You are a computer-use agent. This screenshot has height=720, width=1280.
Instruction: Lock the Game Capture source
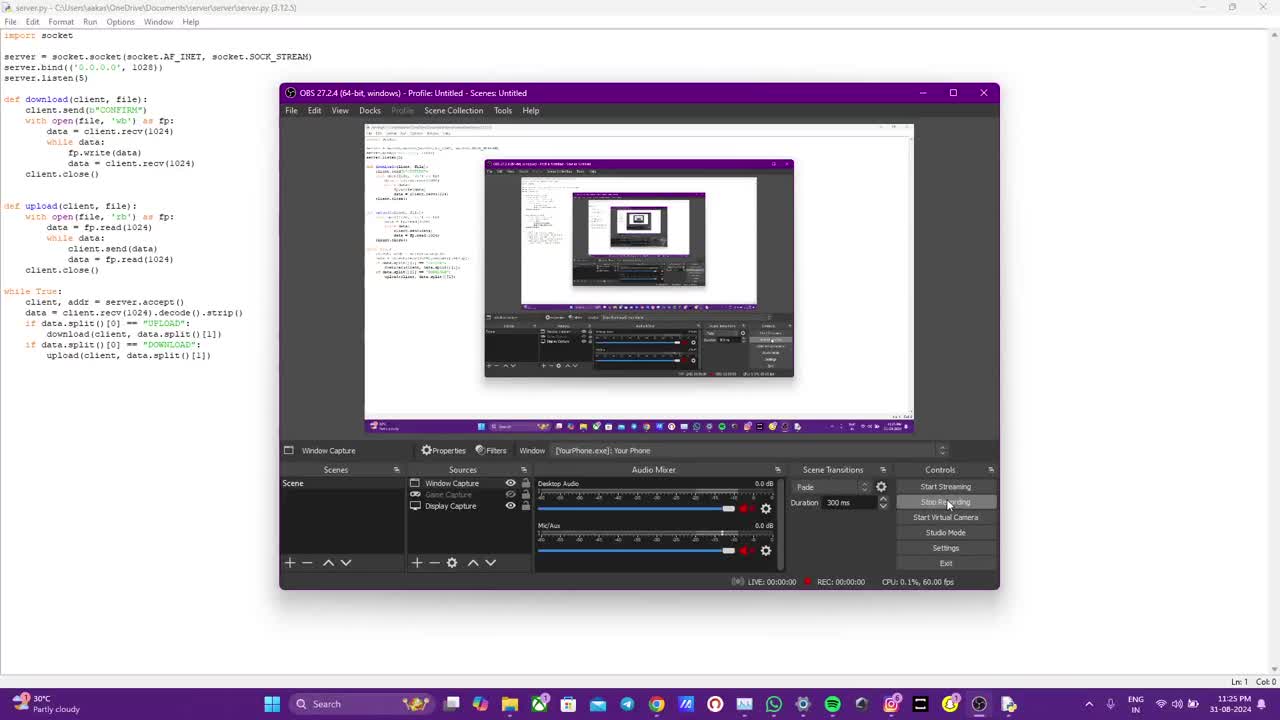[x=525, y=495]
